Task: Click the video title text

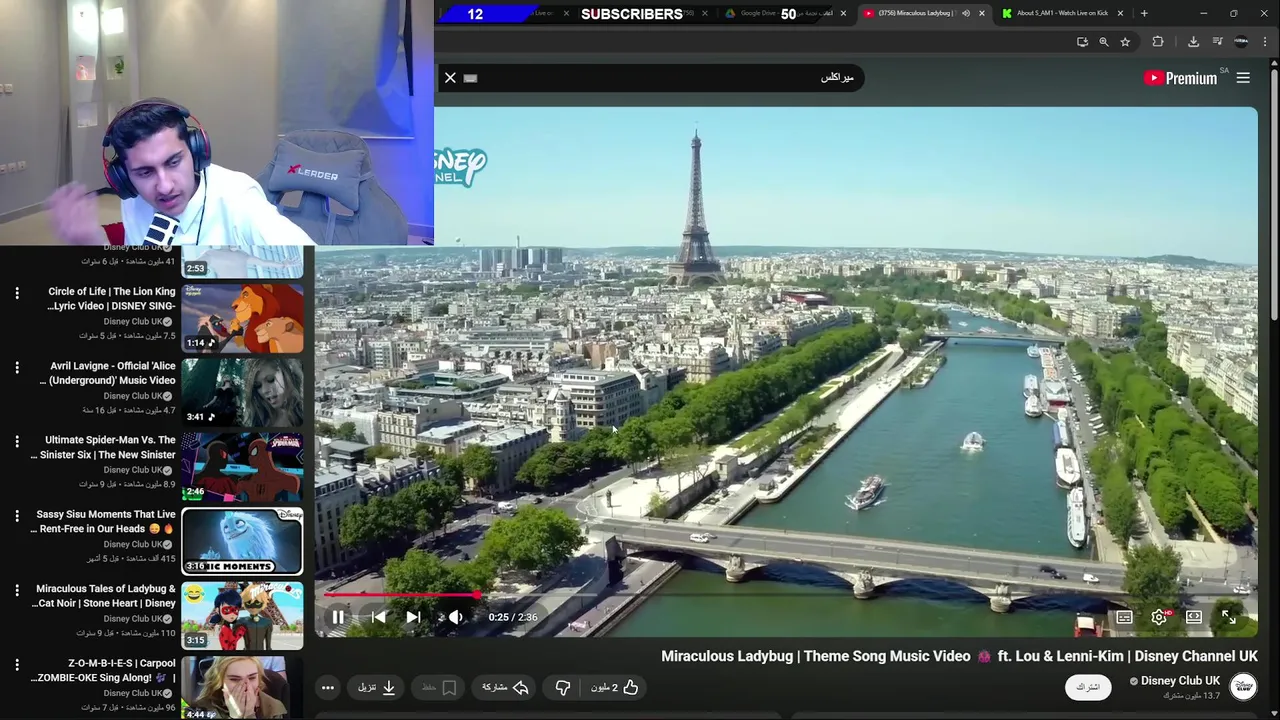Action: (x=959, y=656)
